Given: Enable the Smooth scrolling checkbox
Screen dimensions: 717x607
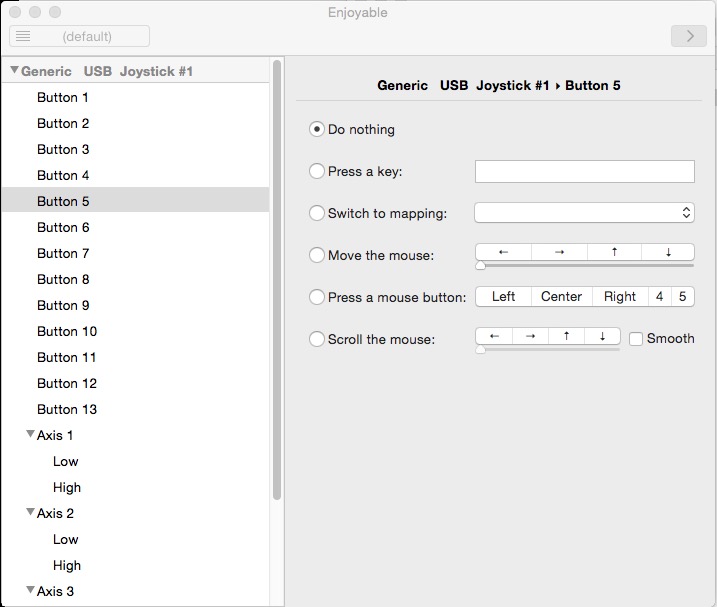Looking at the screenshot, I should coord(636,339).
